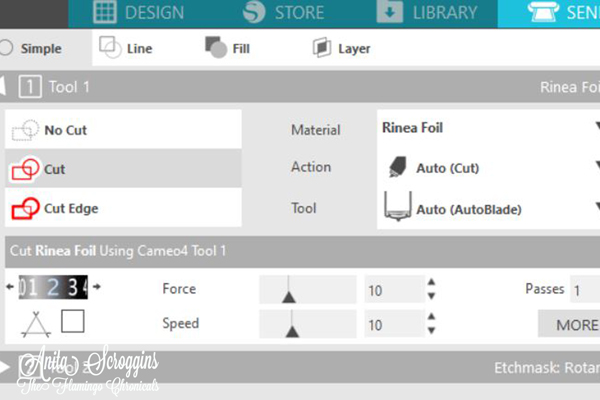Click the Send cutter machine icon
600x400 pixels.
pos(543,12)
